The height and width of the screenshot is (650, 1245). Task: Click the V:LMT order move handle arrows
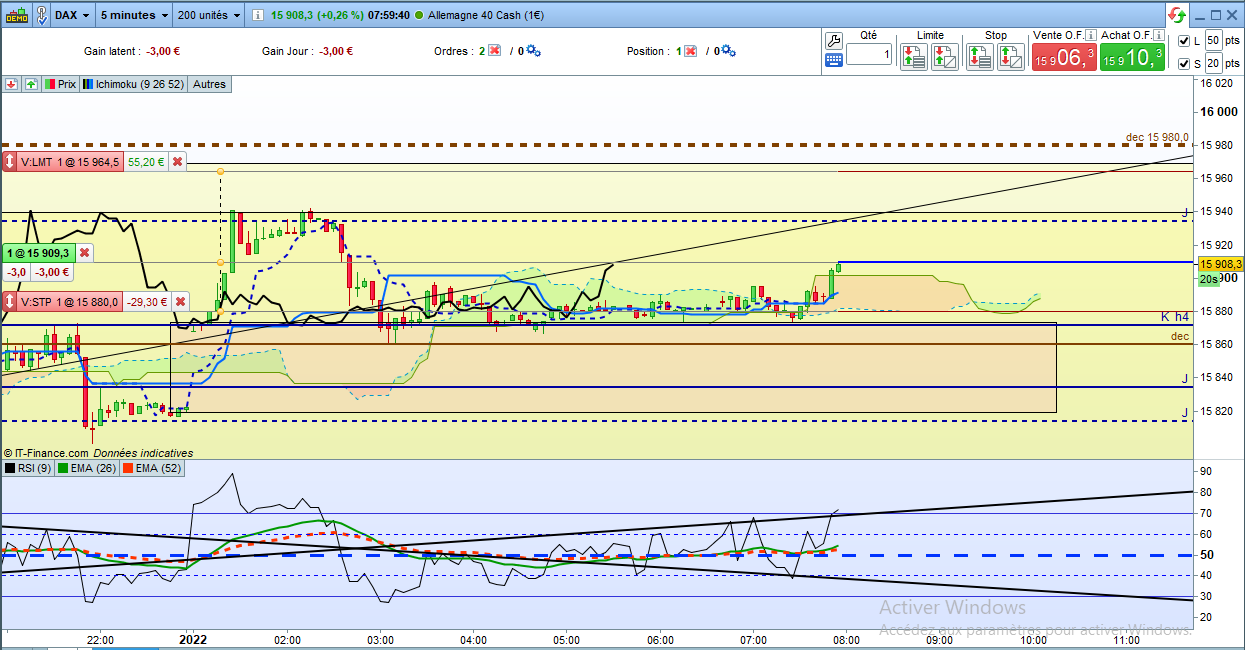[10, 161]
